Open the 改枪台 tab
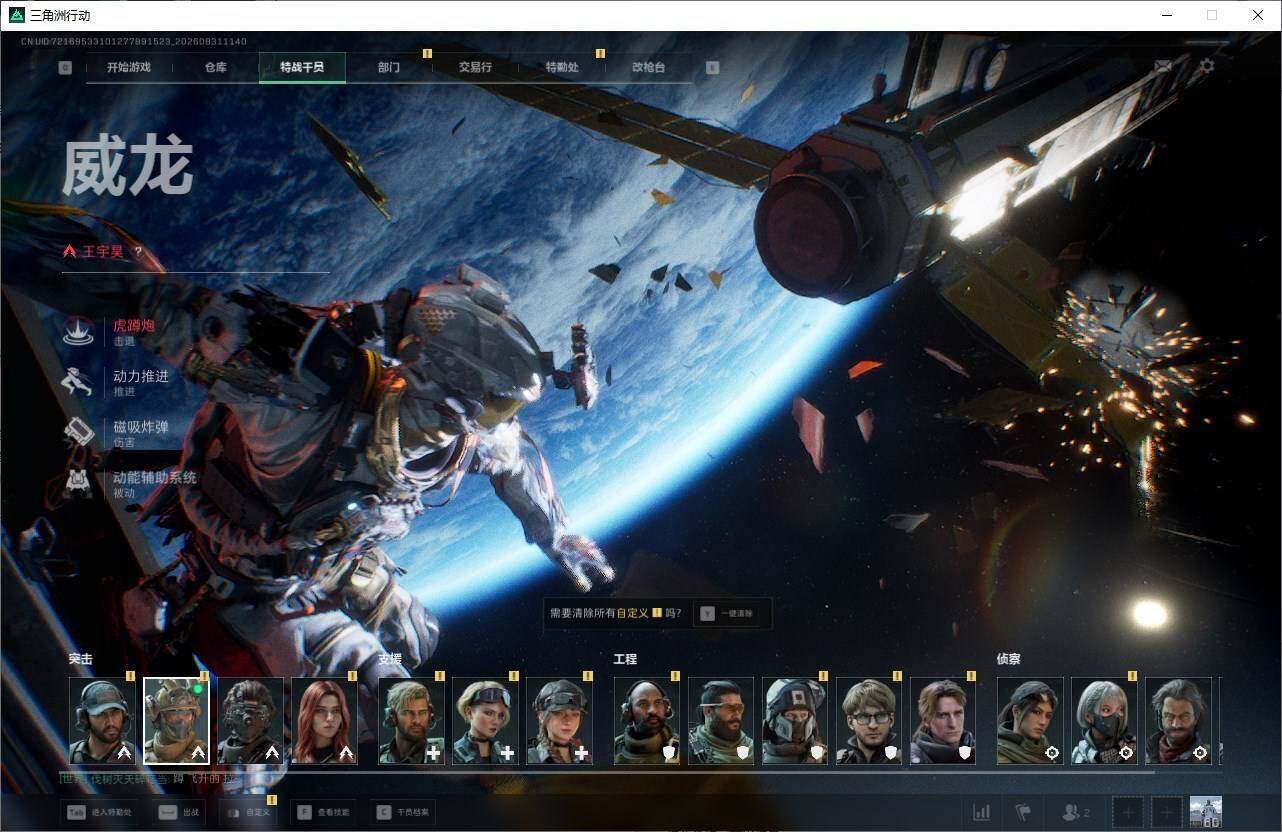The image size is (1282, 832). click(648, 67)
